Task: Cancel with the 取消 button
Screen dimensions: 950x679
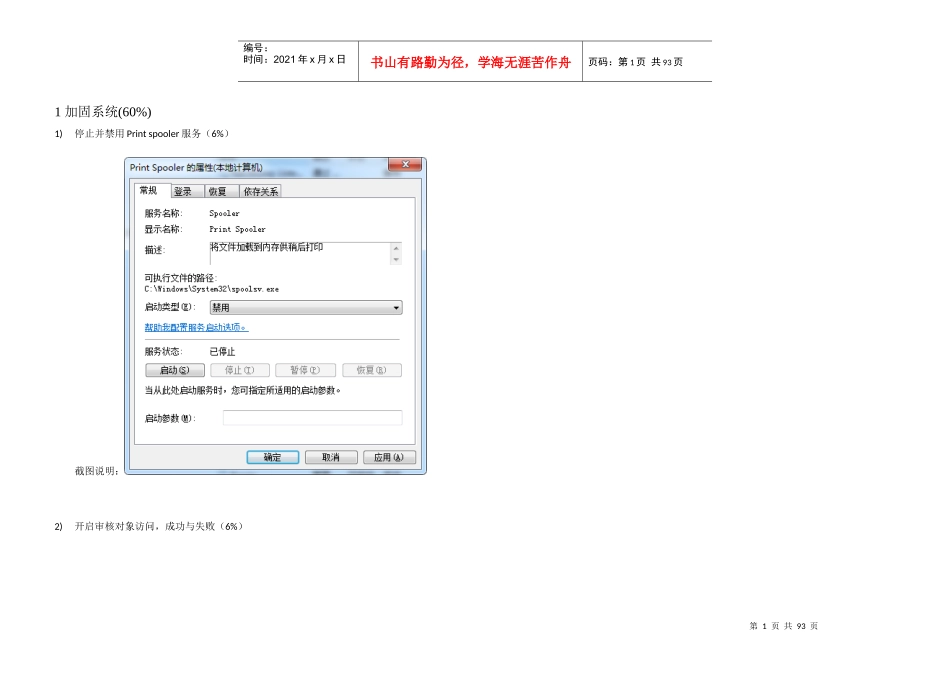Action: 331,457
